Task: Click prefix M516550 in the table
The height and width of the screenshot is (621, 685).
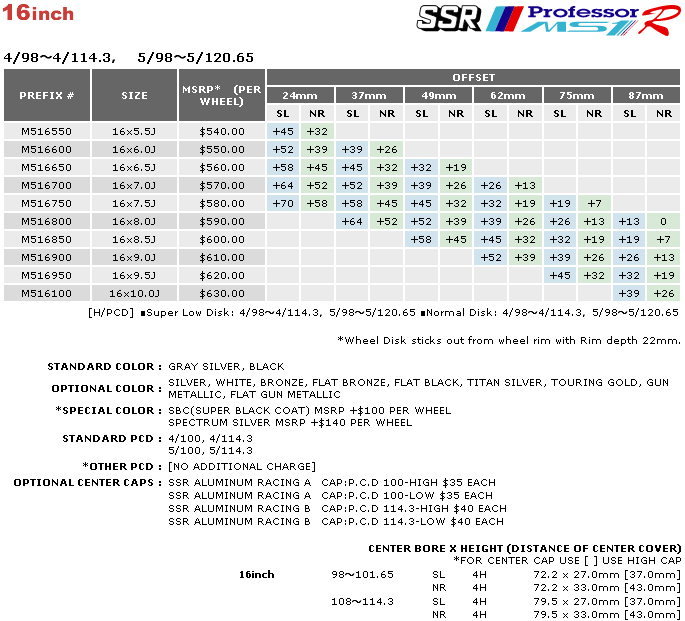Action: point(46,131)
